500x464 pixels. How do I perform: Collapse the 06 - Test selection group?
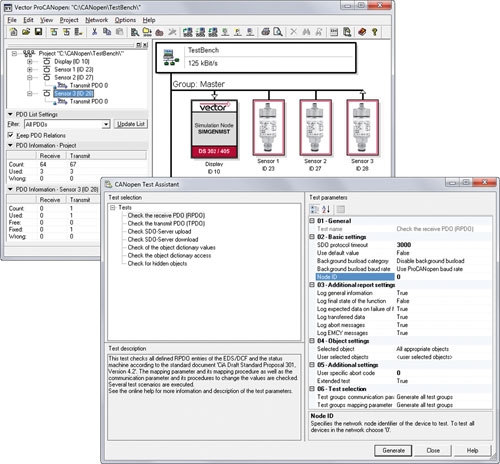point(312,389)
